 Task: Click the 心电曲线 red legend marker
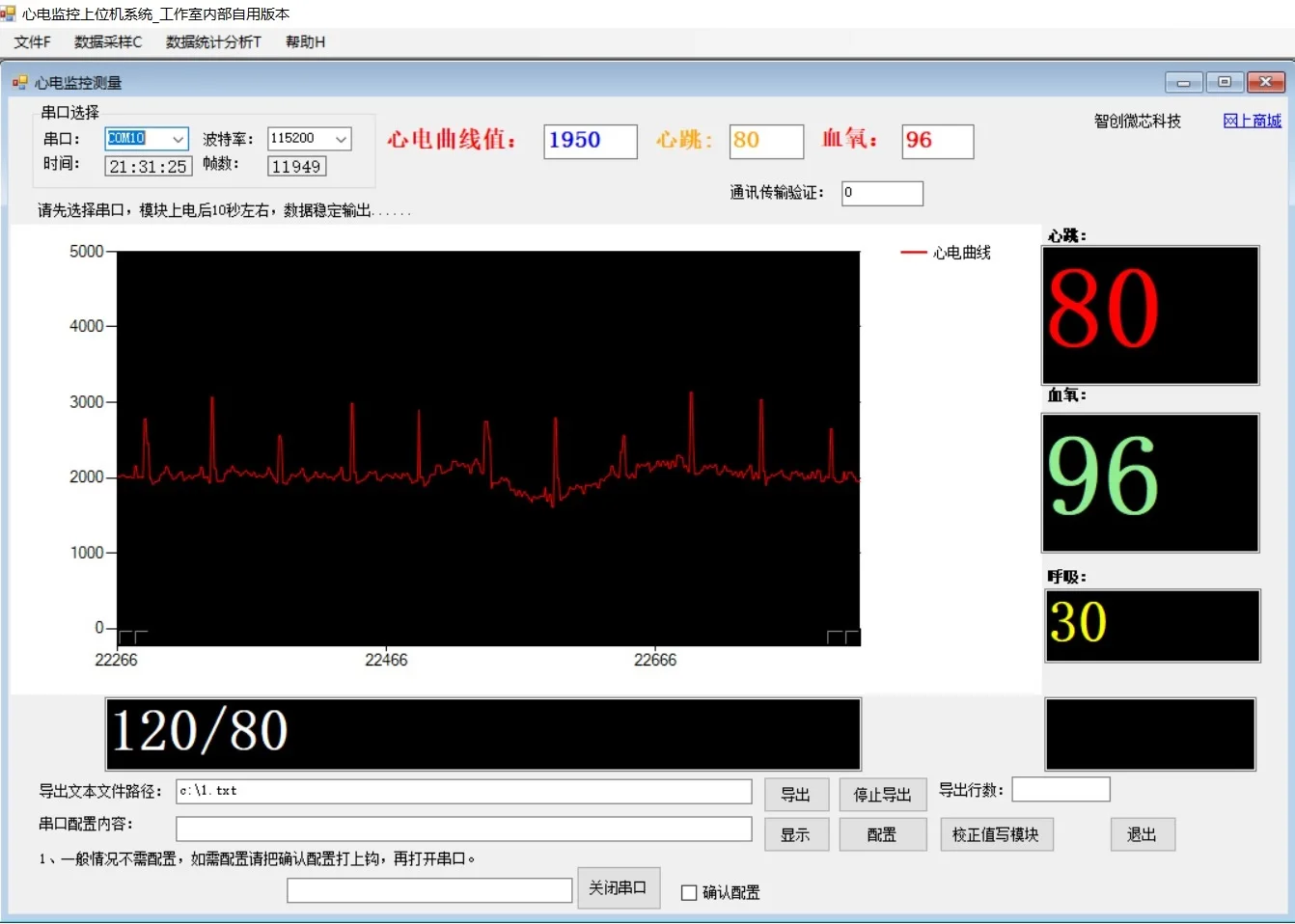click(x=912, y=253)
